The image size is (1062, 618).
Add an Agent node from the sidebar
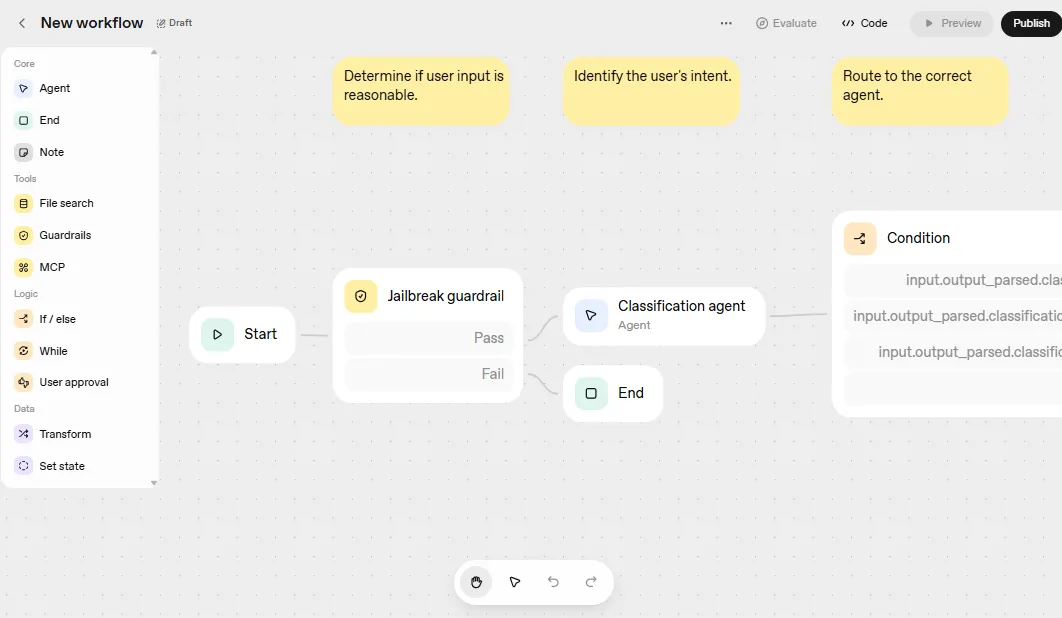tap(54, 88)
